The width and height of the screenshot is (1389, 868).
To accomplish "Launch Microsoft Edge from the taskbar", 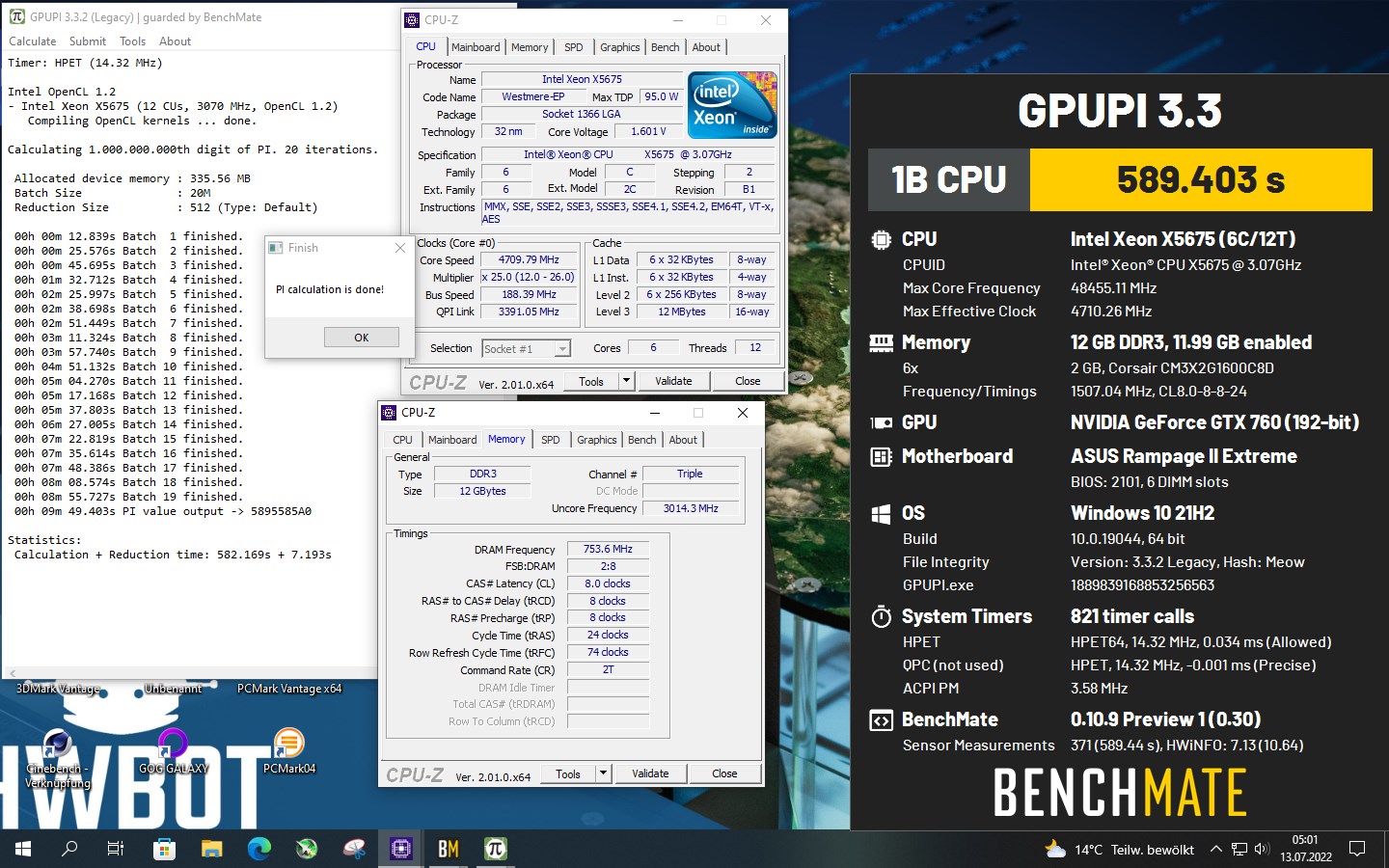I will pos(259,849).
